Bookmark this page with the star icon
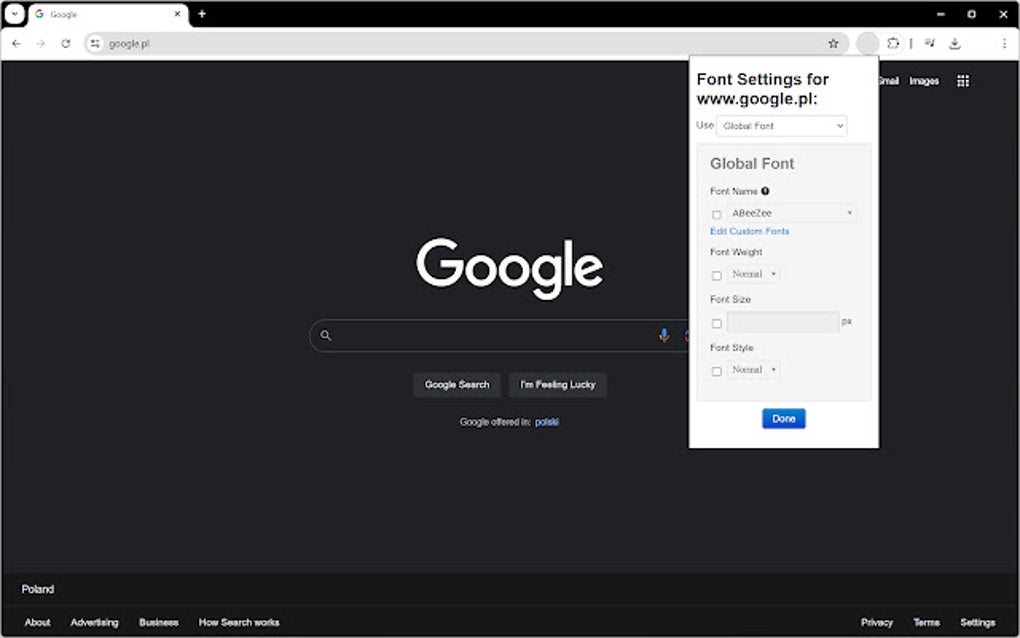This screenshot has width=1020, height=638. [833, 43]
